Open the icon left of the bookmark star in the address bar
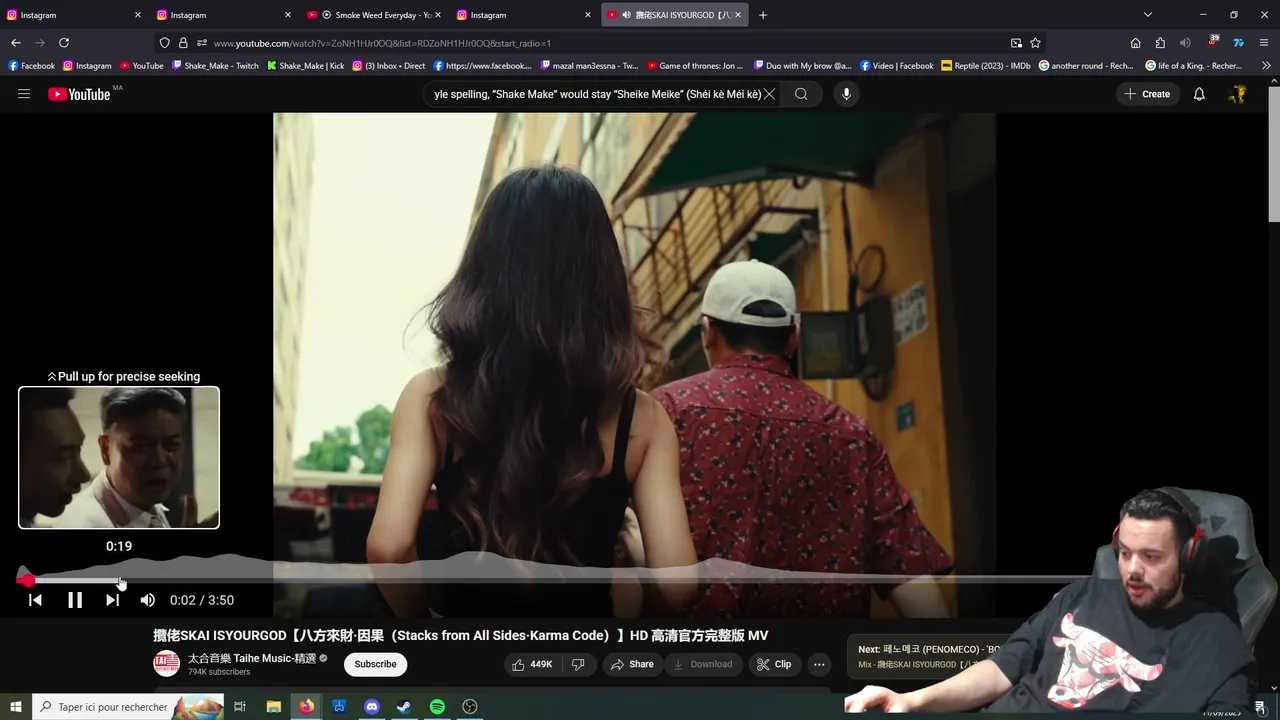Image resolution: width=1280 pixels, height=720 pixels. point(1016,43)
